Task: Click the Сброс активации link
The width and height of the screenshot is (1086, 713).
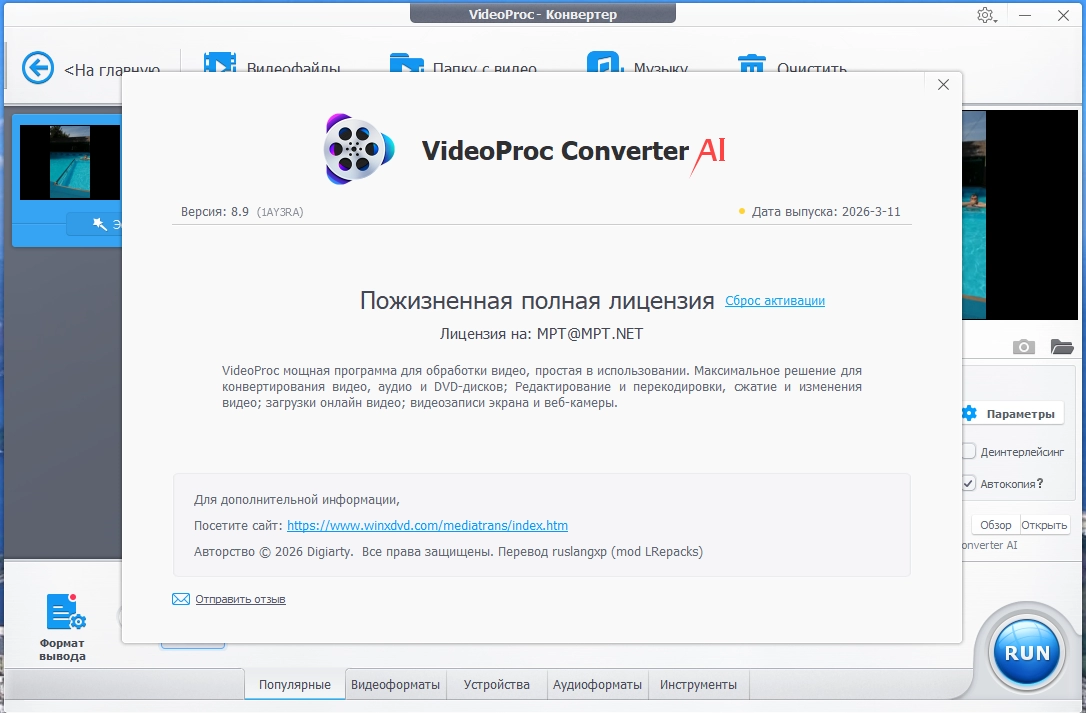Action: pyautogui.click(x=774, y=301)
